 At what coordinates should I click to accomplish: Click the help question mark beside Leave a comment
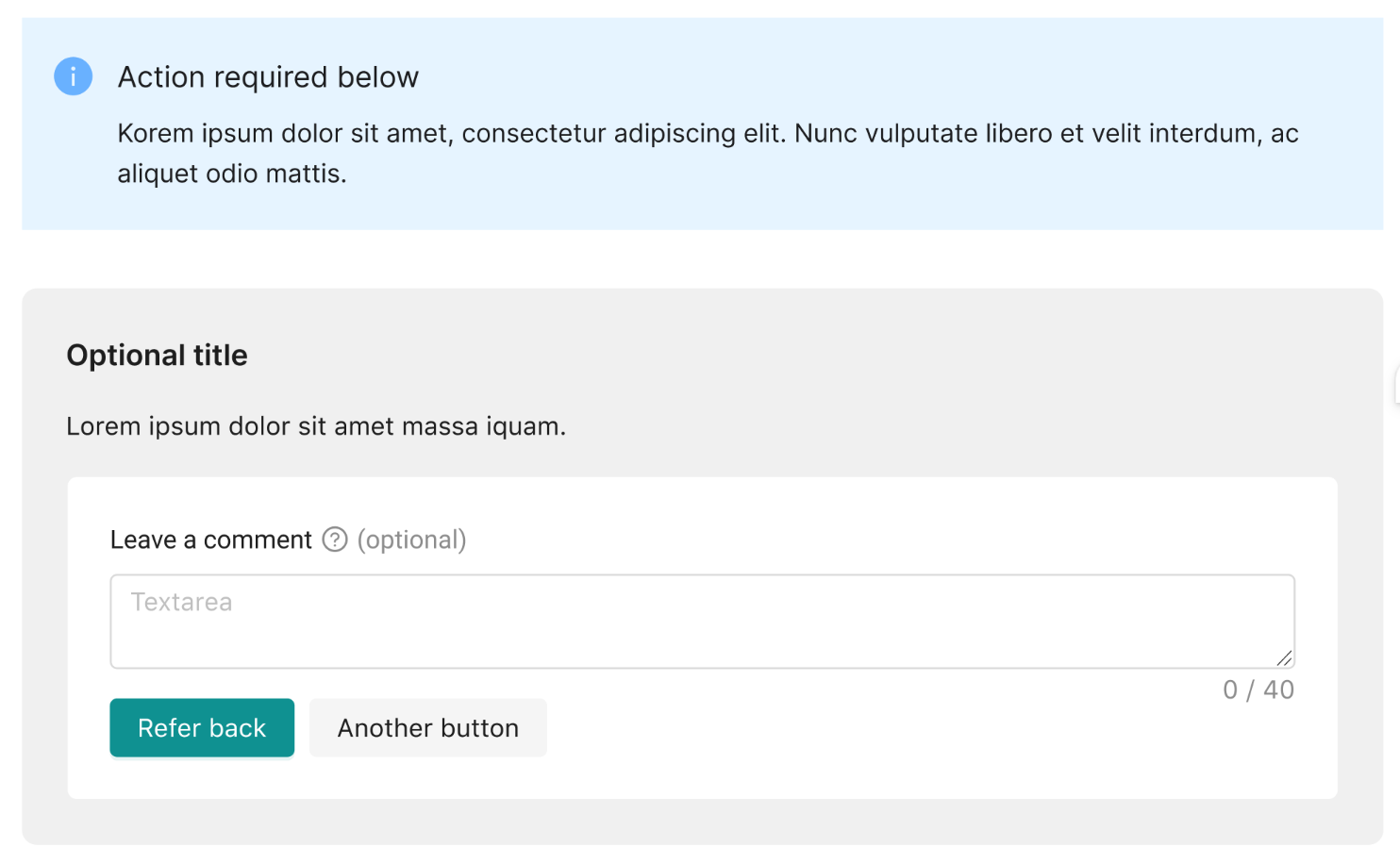(335, 540)
